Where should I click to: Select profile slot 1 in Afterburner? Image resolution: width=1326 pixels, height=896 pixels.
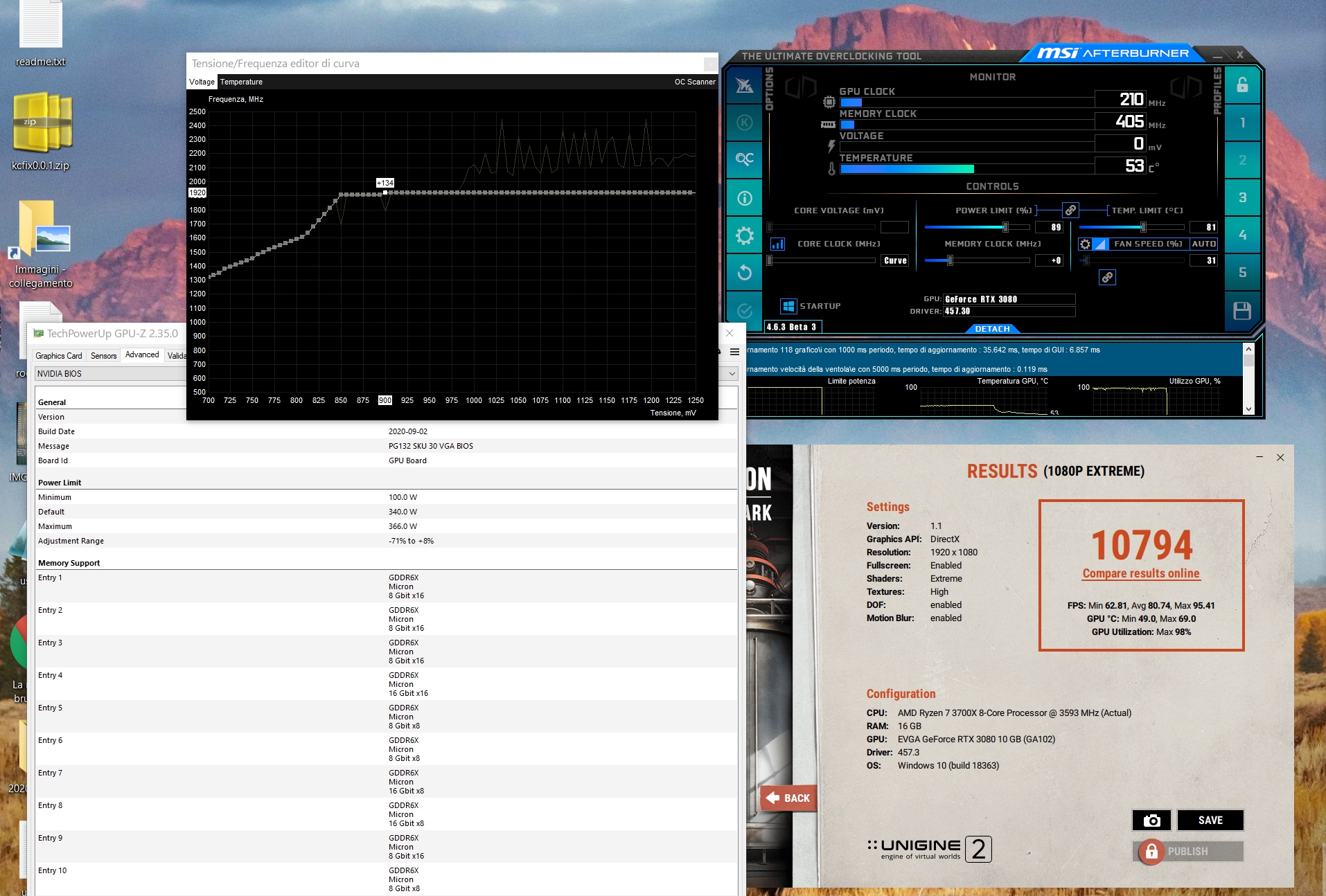(1242, 123)
